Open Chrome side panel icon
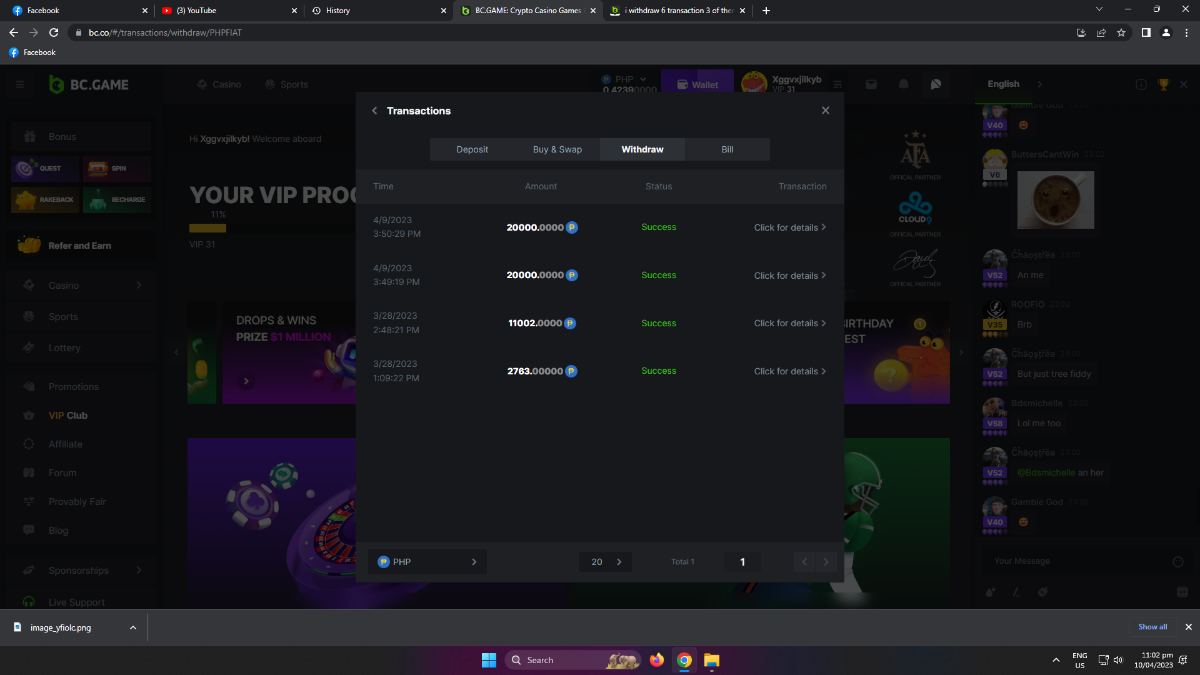The width and height of the screenshot is (1200, 675). click(x=1146, y=32)
